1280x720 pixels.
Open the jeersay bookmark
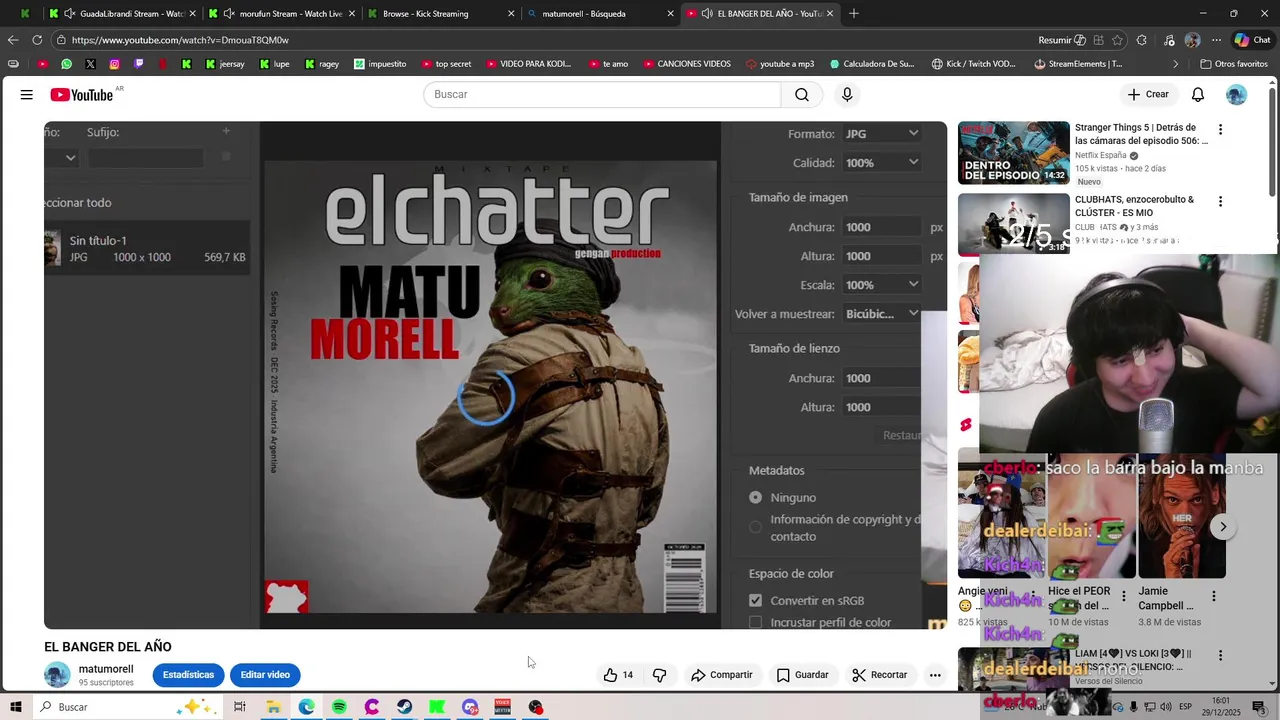pyautogui.click(x=224, y=64)
